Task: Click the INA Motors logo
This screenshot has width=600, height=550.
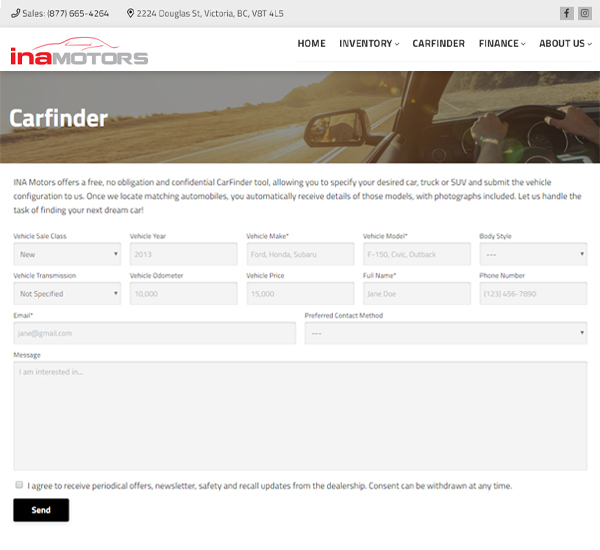Action: point(79,51)
